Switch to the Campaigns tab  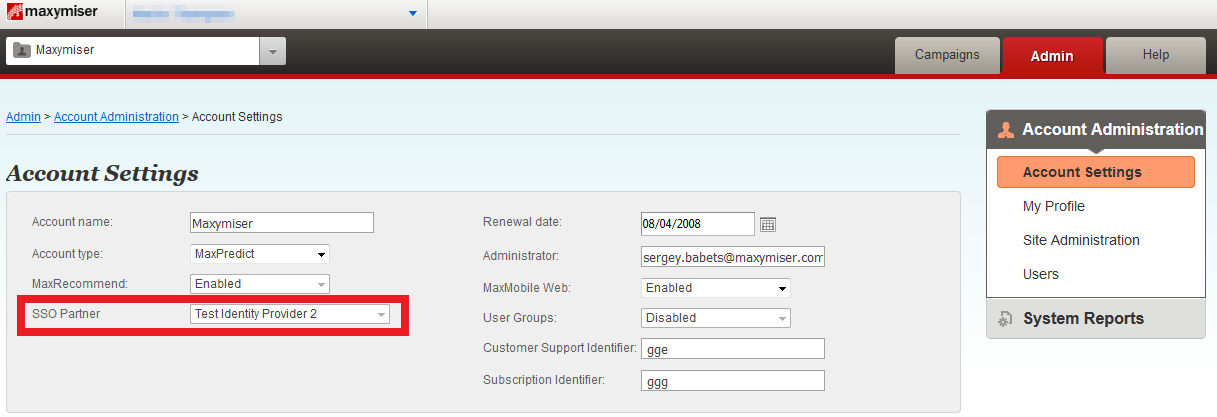click(x=947, y=55)
